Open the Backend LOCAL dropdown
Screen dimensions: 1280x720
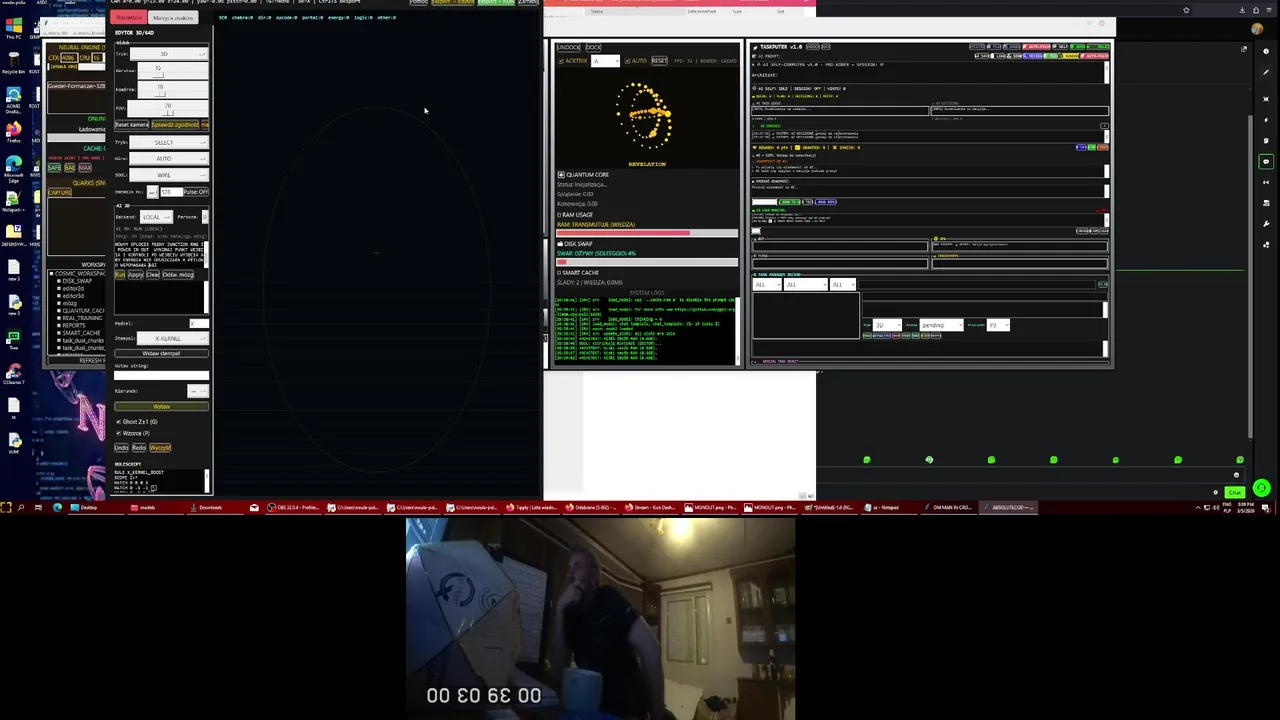[x=156, y=217]
